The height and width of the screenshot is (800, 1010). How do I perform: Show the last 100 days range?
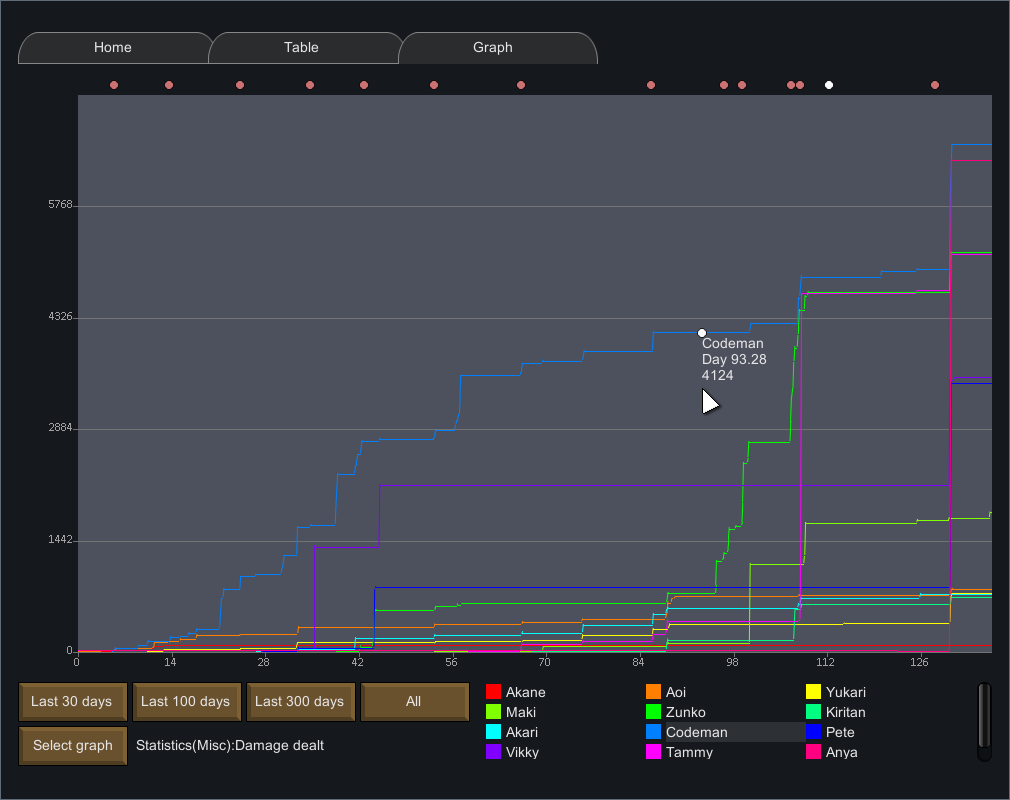tap(186, 701)
